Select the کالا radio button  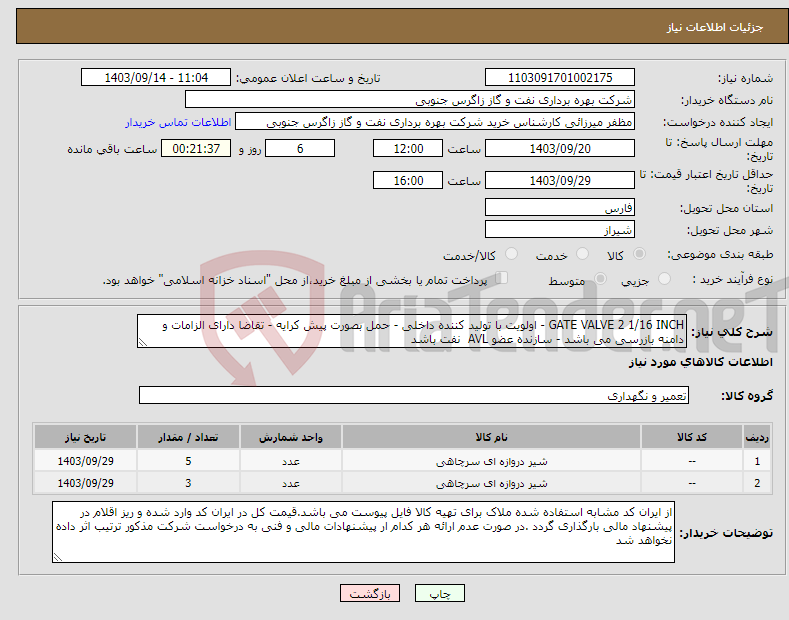[x=639, y=254]
